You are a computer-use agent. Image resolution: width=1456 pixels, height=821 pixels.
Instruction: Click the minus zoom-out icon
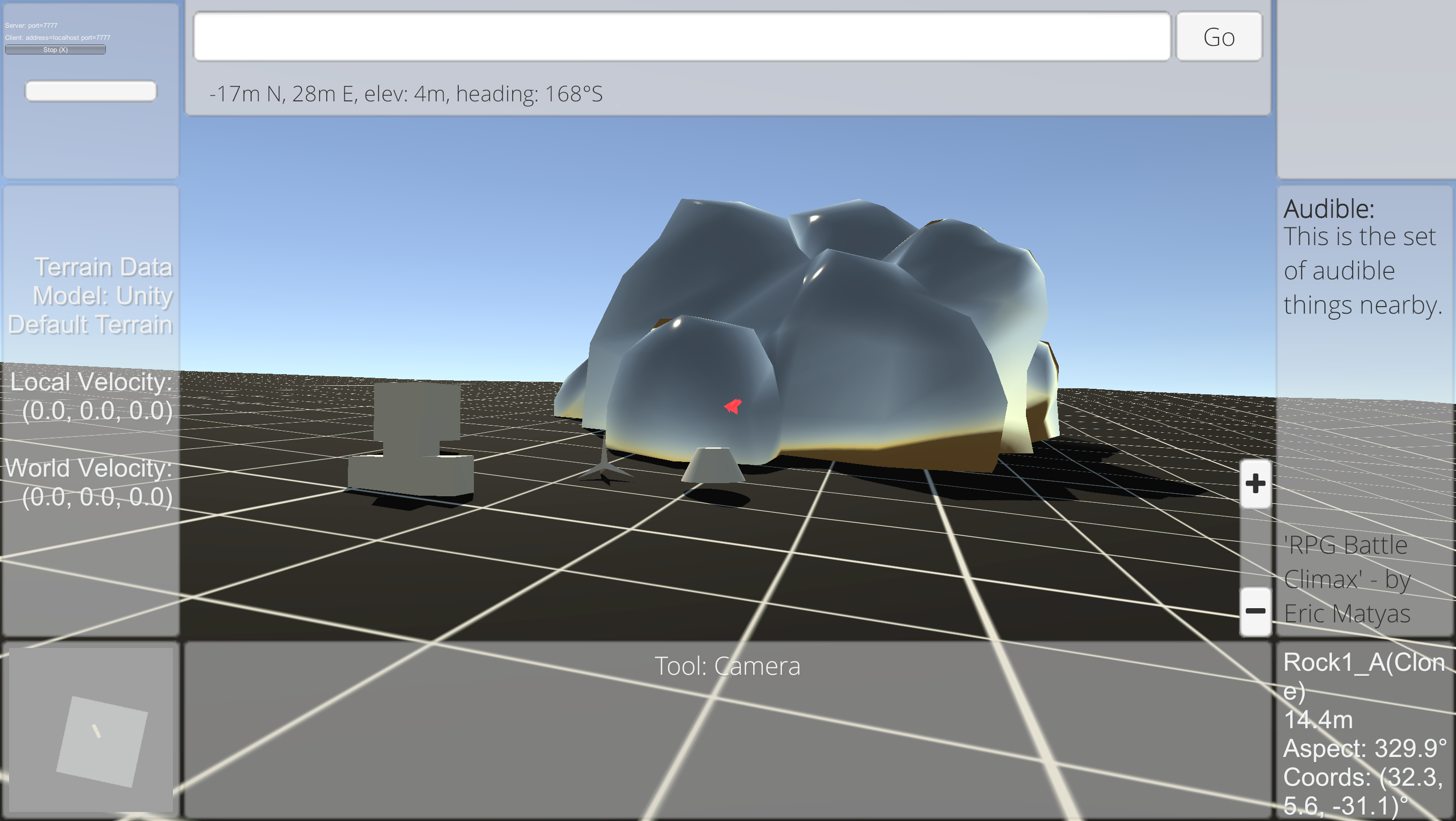(1255, 611)
